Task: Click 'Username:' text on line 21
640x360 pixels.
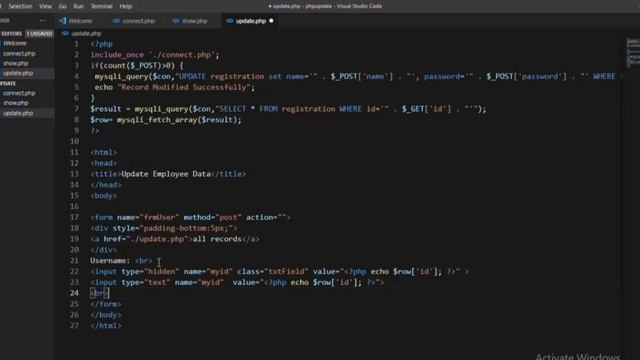Action: click(x=110, y=260)
